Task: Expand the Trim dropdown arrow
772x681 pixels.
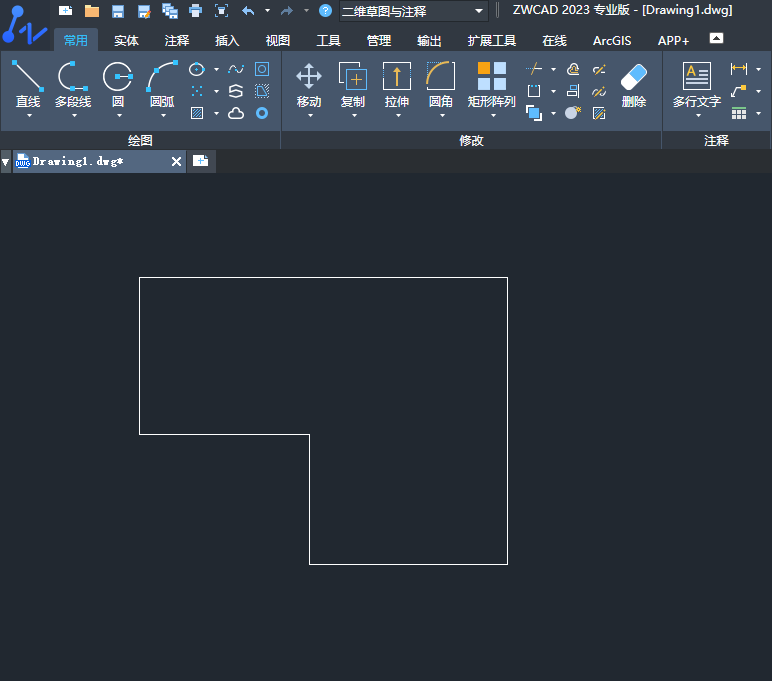Action: (x=553, y=69)
